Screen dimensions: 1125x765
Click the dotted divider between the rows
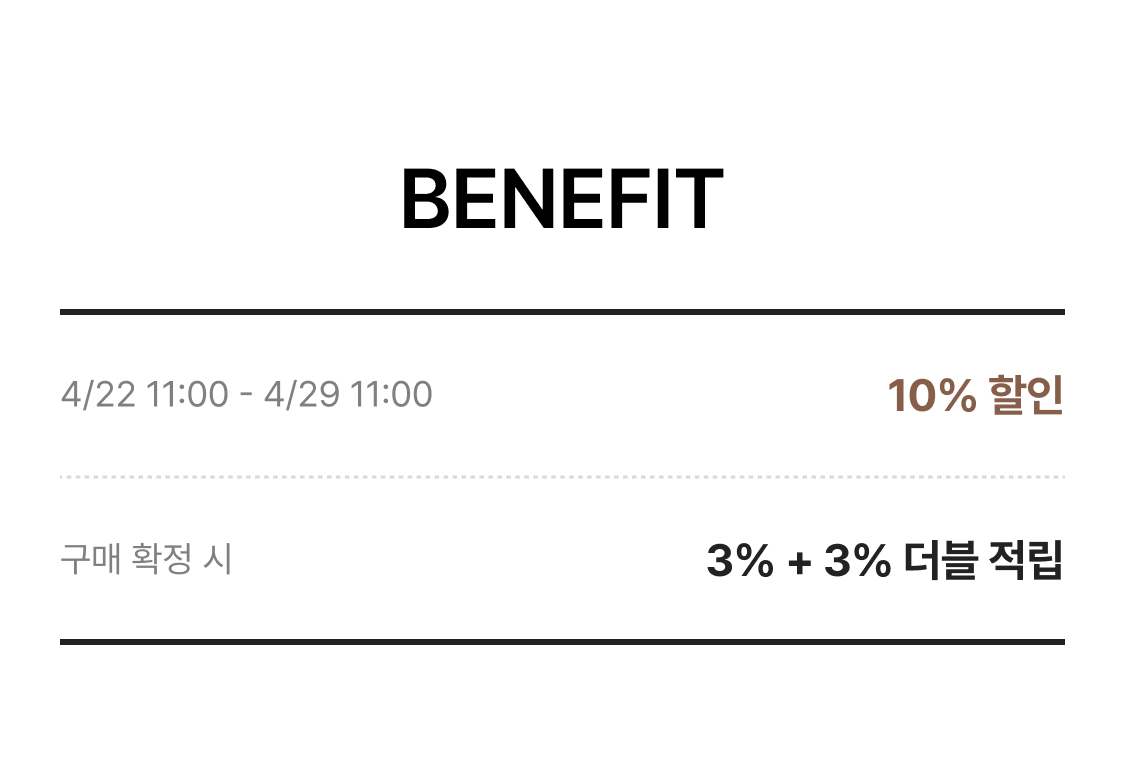(x=562, y=477)
